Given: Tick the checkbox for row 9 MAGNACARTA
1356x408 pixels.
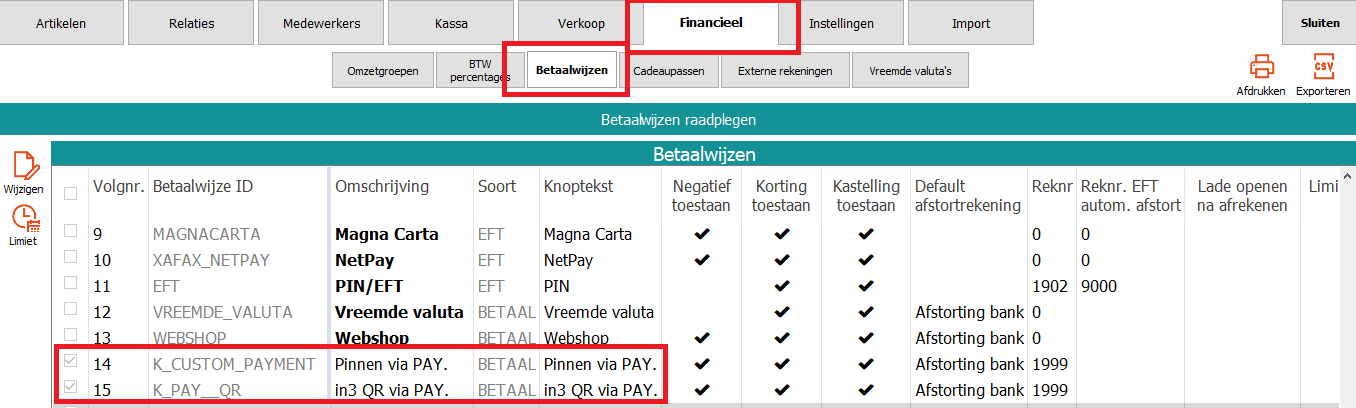Looking at the screenshot, I should click(x=69, y=234).
